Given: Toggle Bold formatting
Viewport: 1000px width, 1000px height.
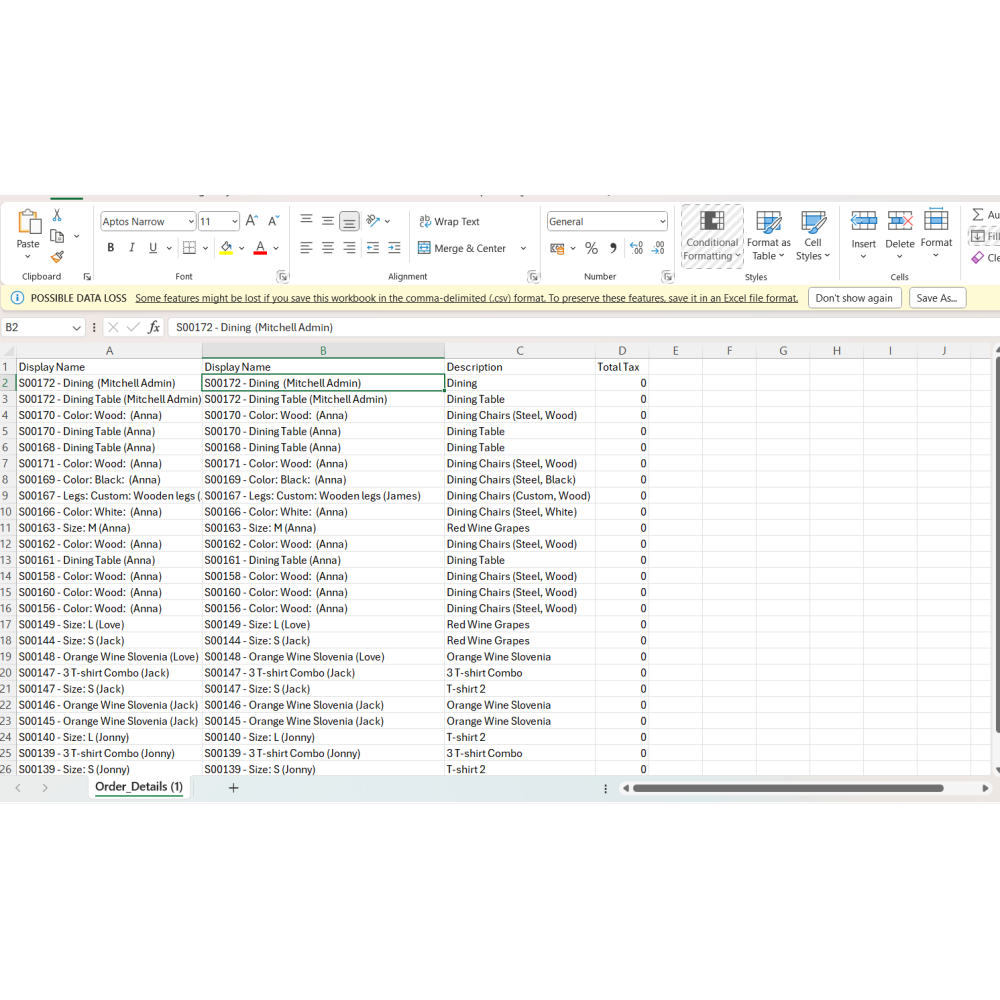Looking at the screenshot, I should 110,248.
